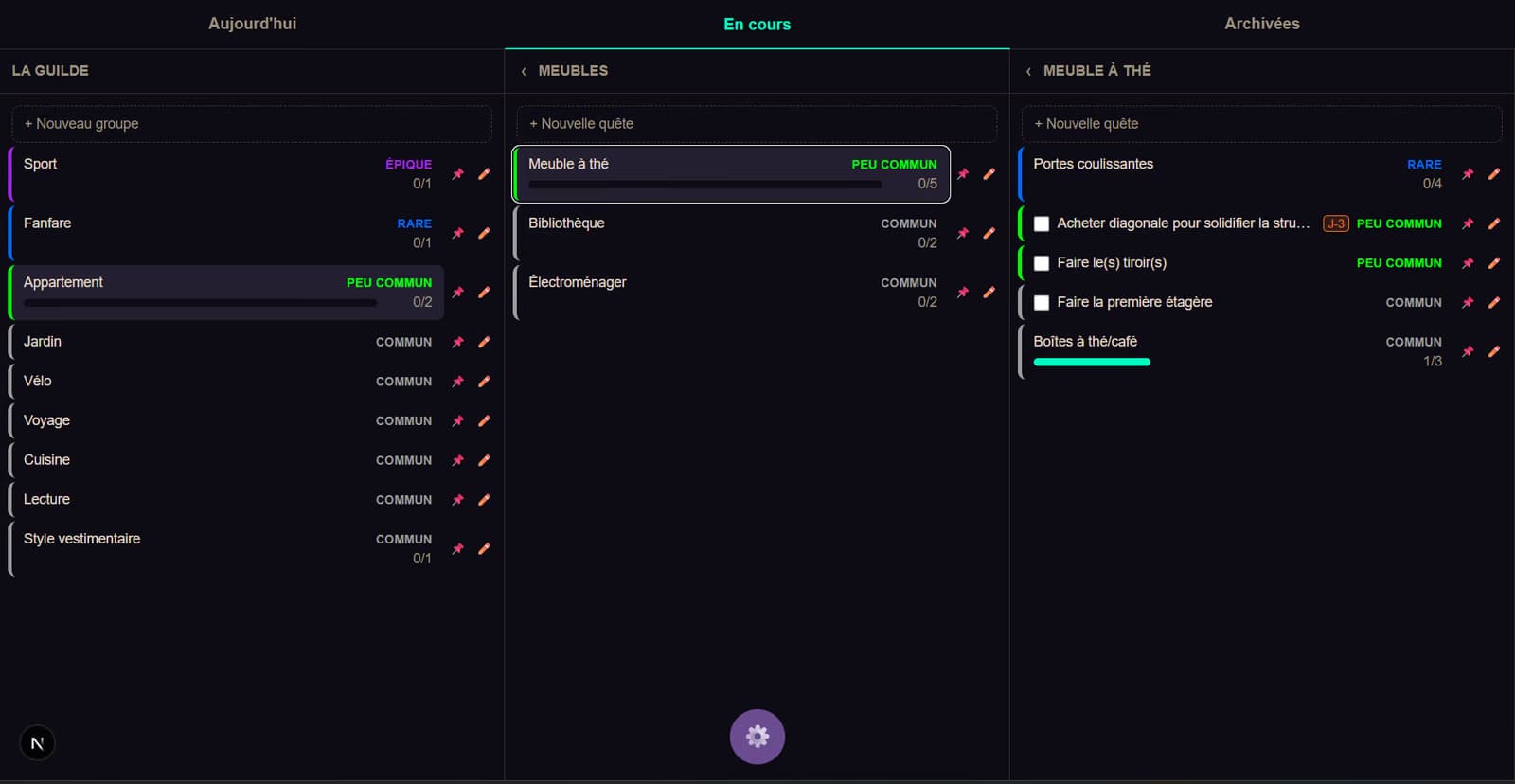Click the Boîtes à thé/café progress bar
This screenshot has width=1515, height=784.
[1092, 362]
